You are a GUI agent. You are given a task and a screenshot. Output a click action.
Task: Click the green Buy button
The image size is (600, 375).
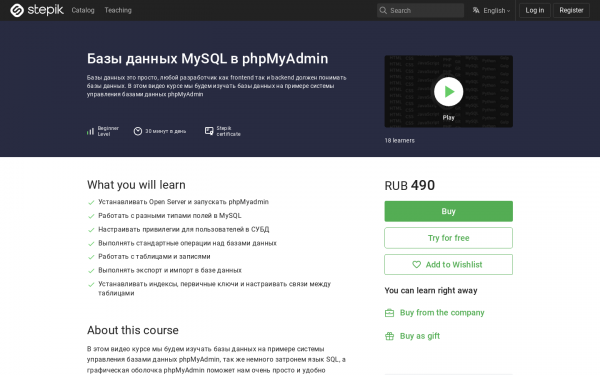pos(448,211)
